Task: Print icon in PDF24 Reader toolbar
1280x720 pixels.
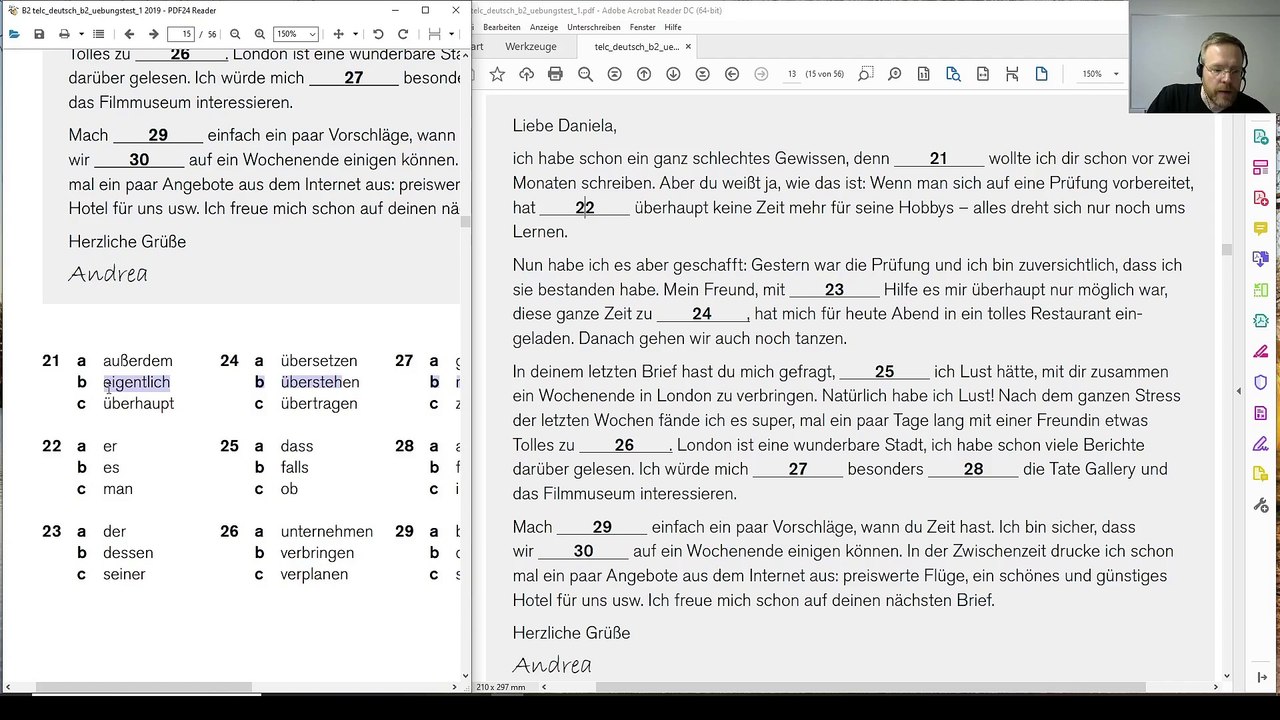Action: tap(64, 34)
